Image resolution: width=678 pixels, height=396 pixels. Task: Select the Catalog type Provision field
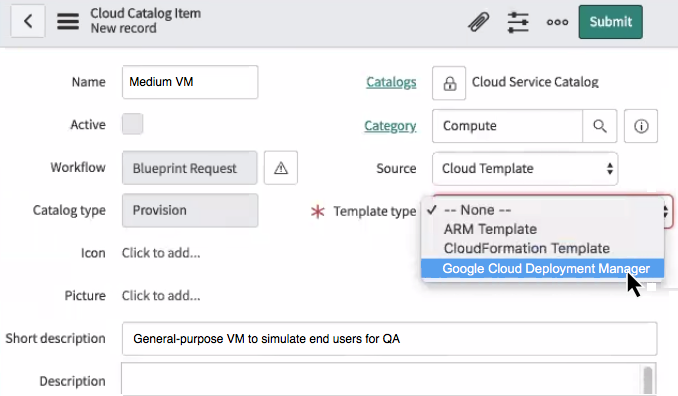pyautogui.click(x=190, y=211)
